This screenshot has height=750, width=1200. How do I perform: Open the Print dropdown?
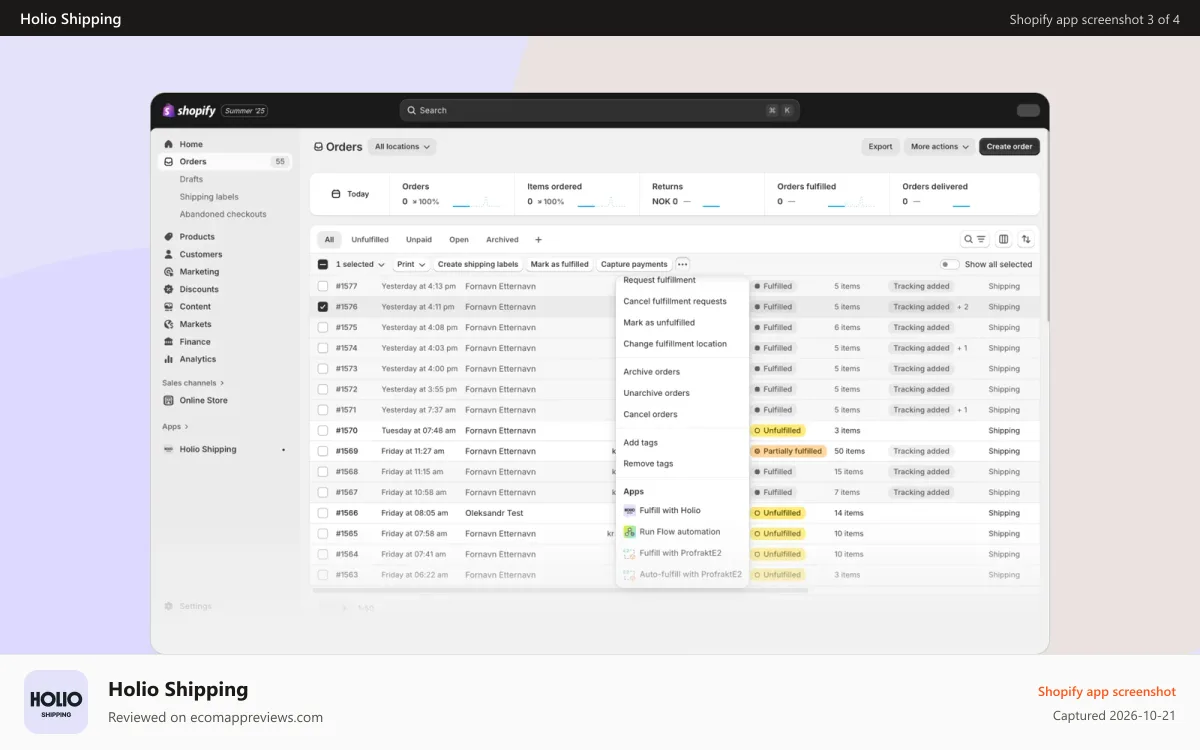click(411, 264)
